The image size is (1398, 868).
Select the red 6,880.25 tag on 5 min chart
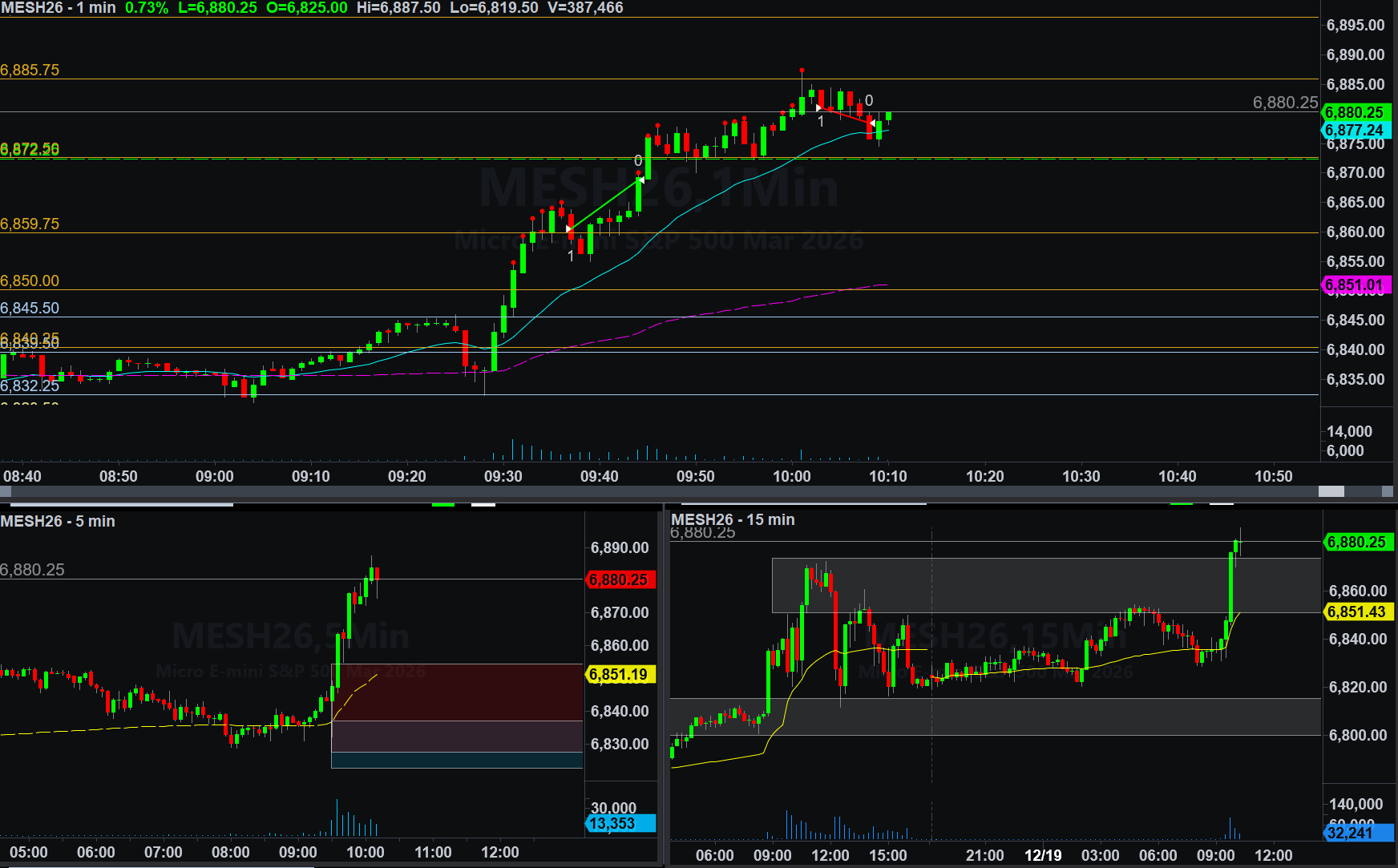[x=619, y=579]
